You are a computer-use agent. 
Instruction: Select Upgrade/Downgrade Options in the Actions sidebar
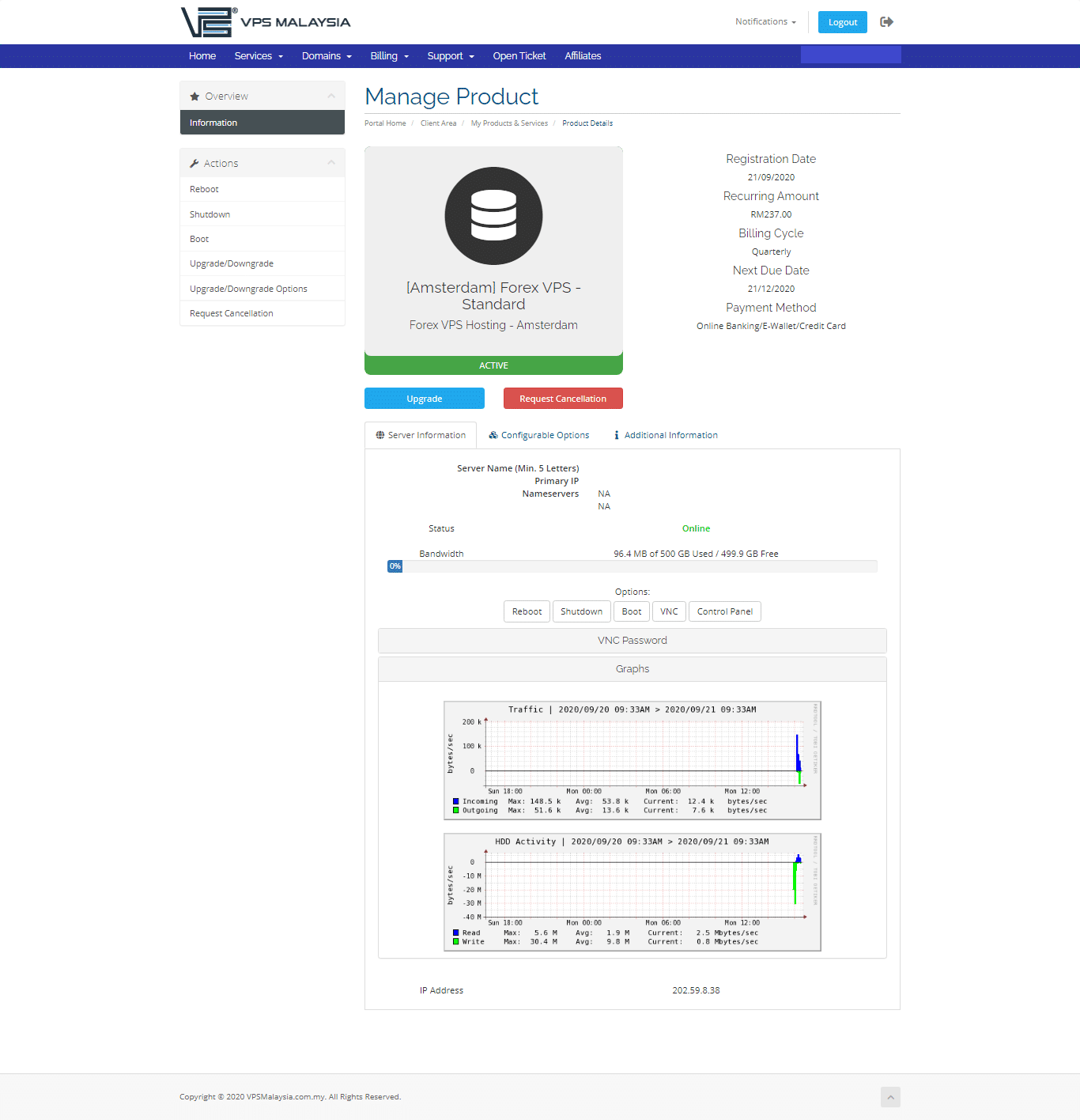[x=248, y=289]
